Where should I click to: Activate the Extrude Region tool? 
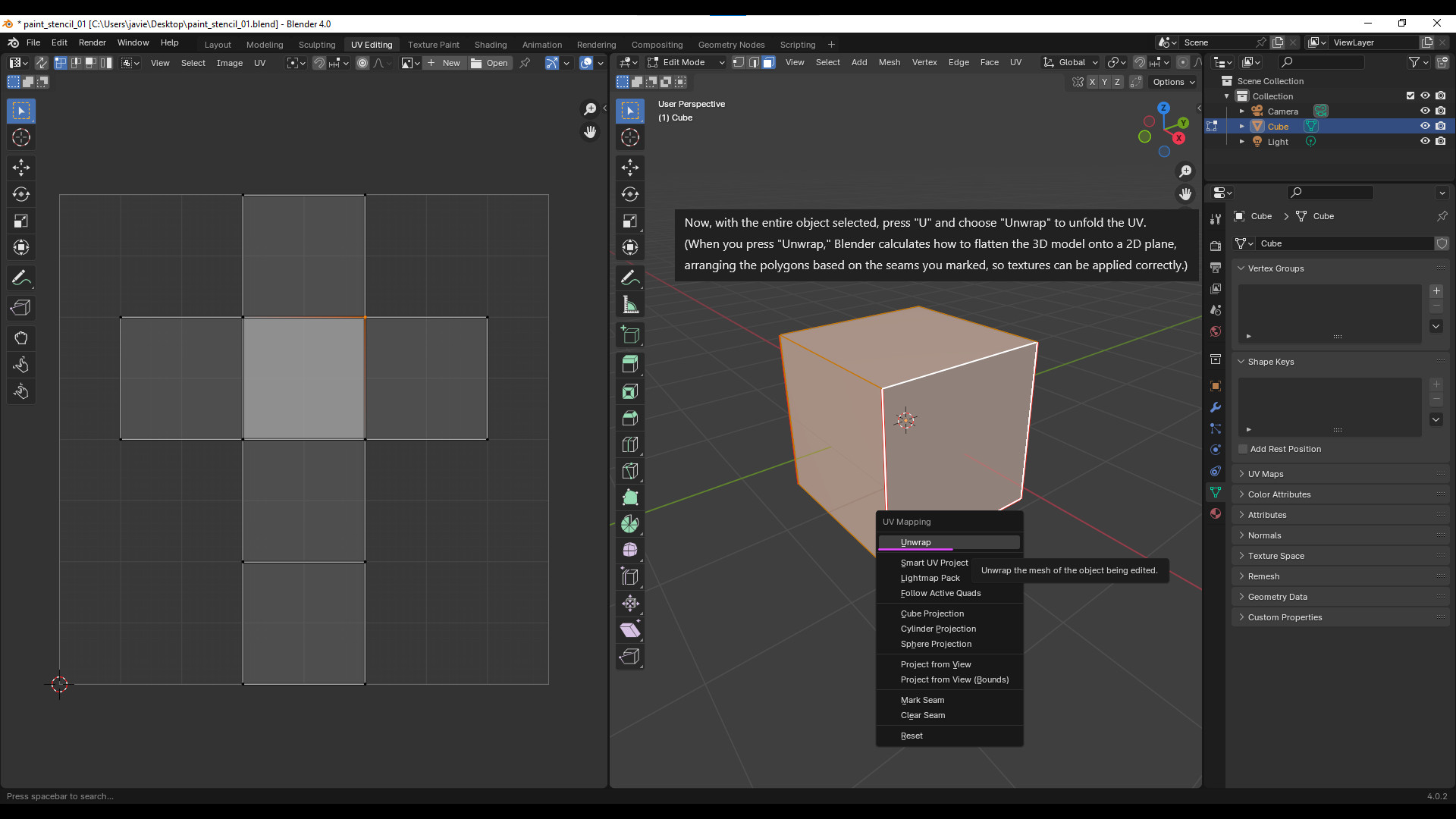[x=630, y=364]
